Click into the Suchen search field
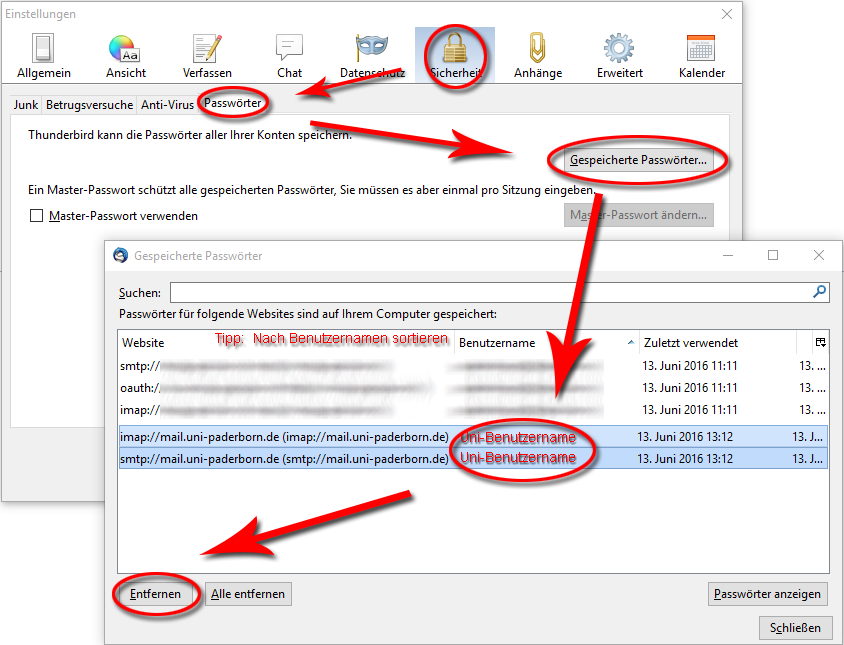 (492, 292)
